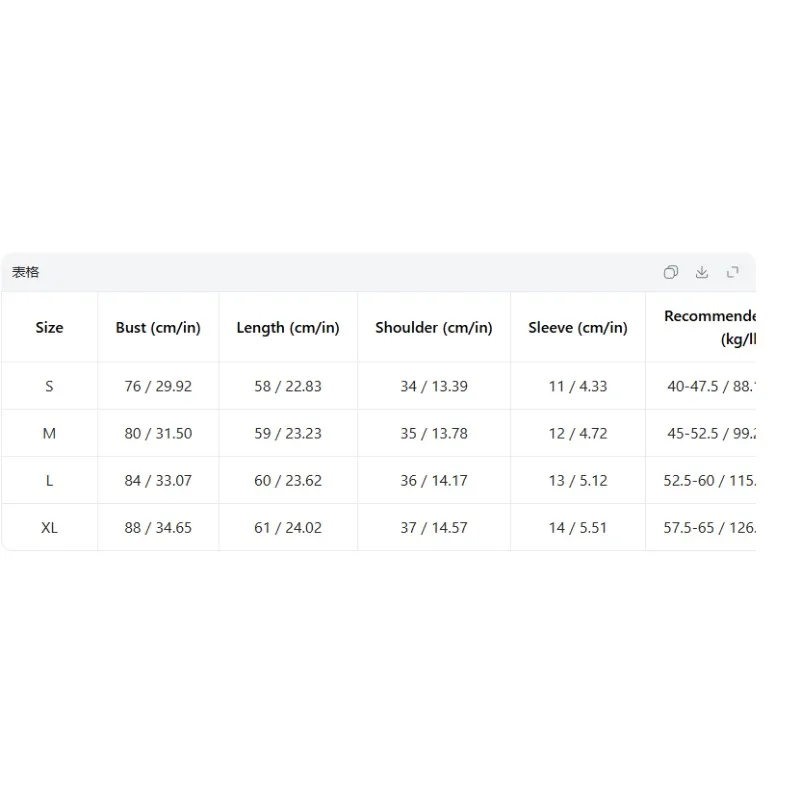Viewport: 800px width, 800px height.
Task: Select the Sleeve (cm/in) column header
Action: 578,328
